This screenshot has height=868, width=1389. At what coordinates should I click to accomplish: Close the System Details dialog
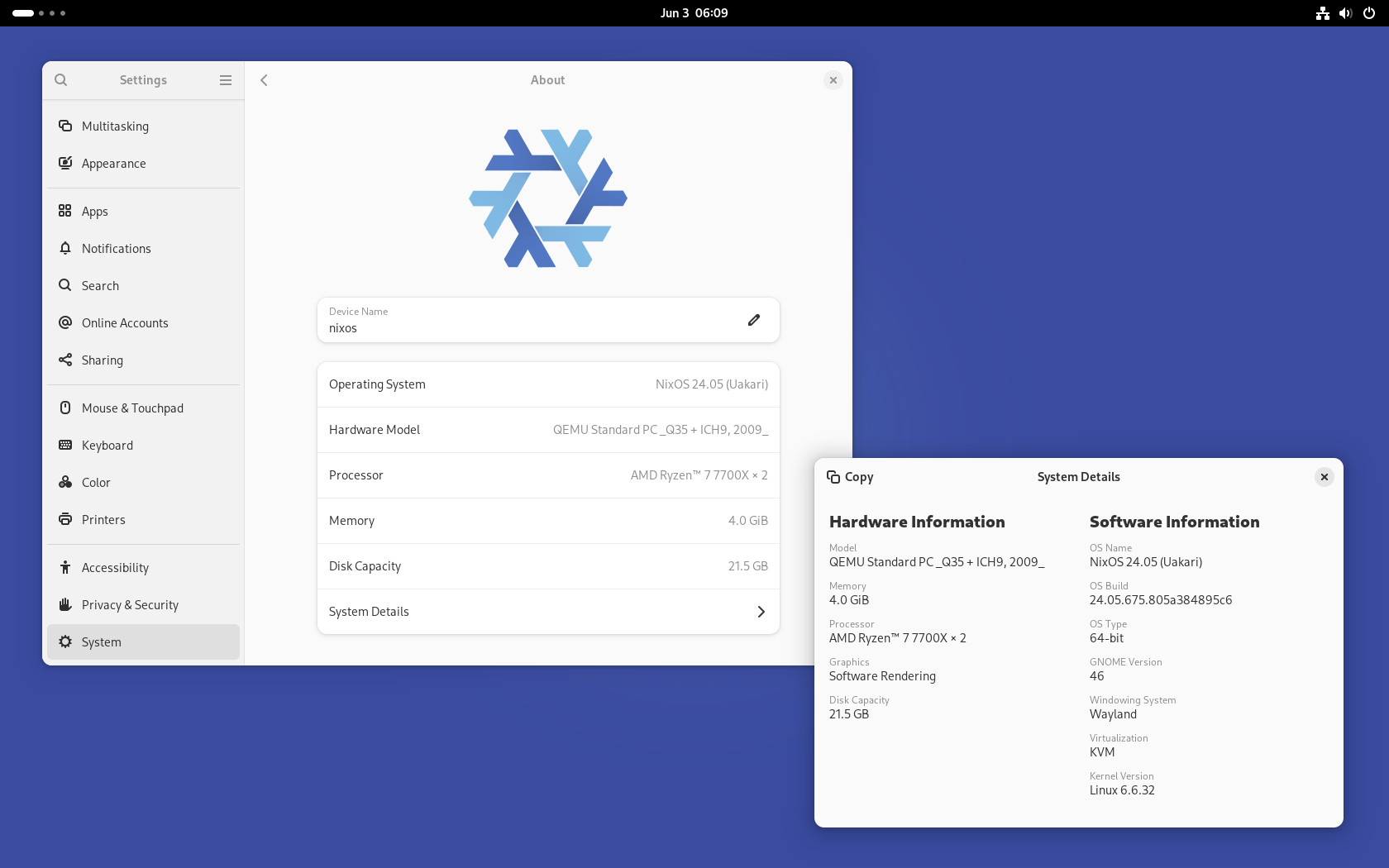[x=1324, y=477]
